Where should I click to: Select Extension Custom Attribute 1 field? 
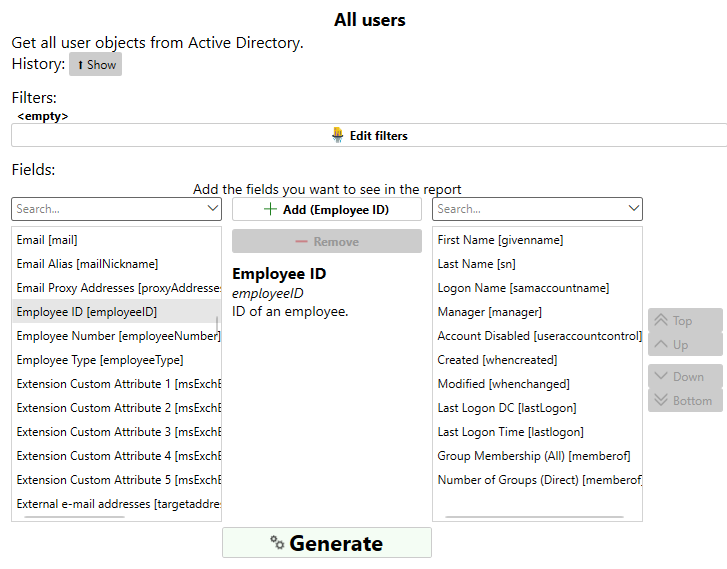click(x=116, y=384)
